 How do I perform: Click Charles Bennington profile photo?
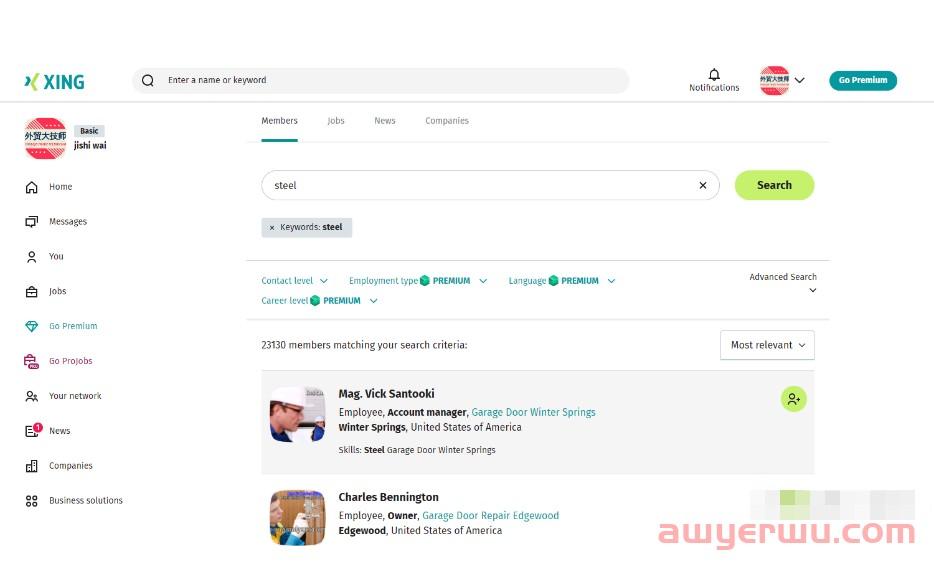point(298,518)
